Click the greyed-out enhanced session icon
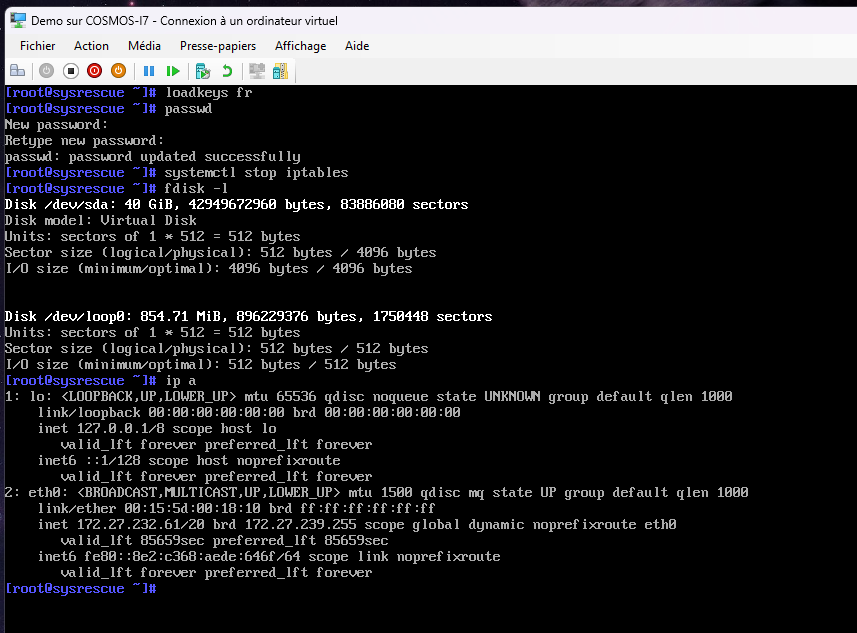 point(257,71)
